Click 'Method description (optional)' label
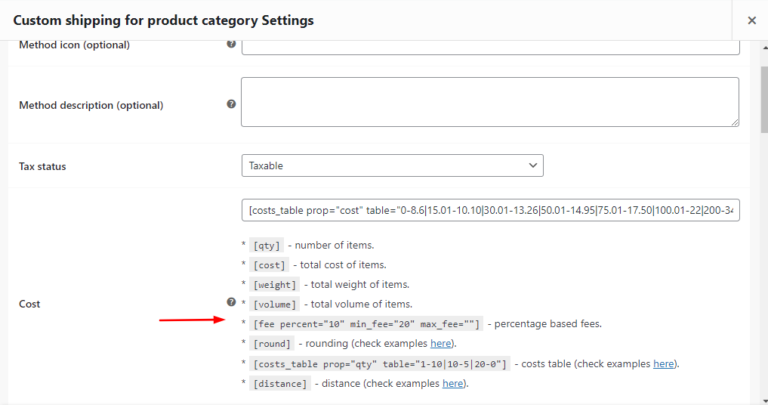 pos(91,105)
